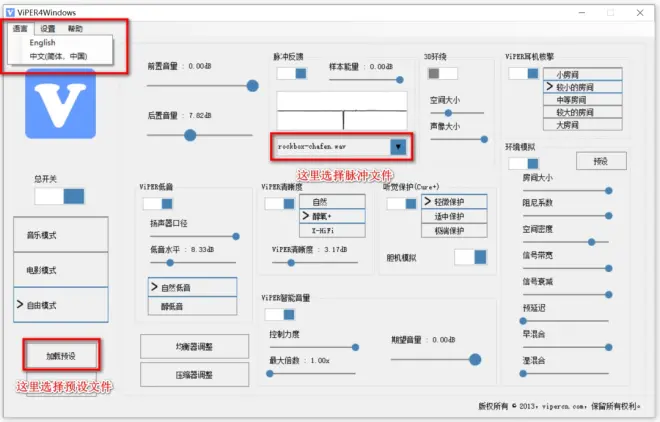Toggle the ViPER低音 bass switch
660x422 pixels.
158,204
